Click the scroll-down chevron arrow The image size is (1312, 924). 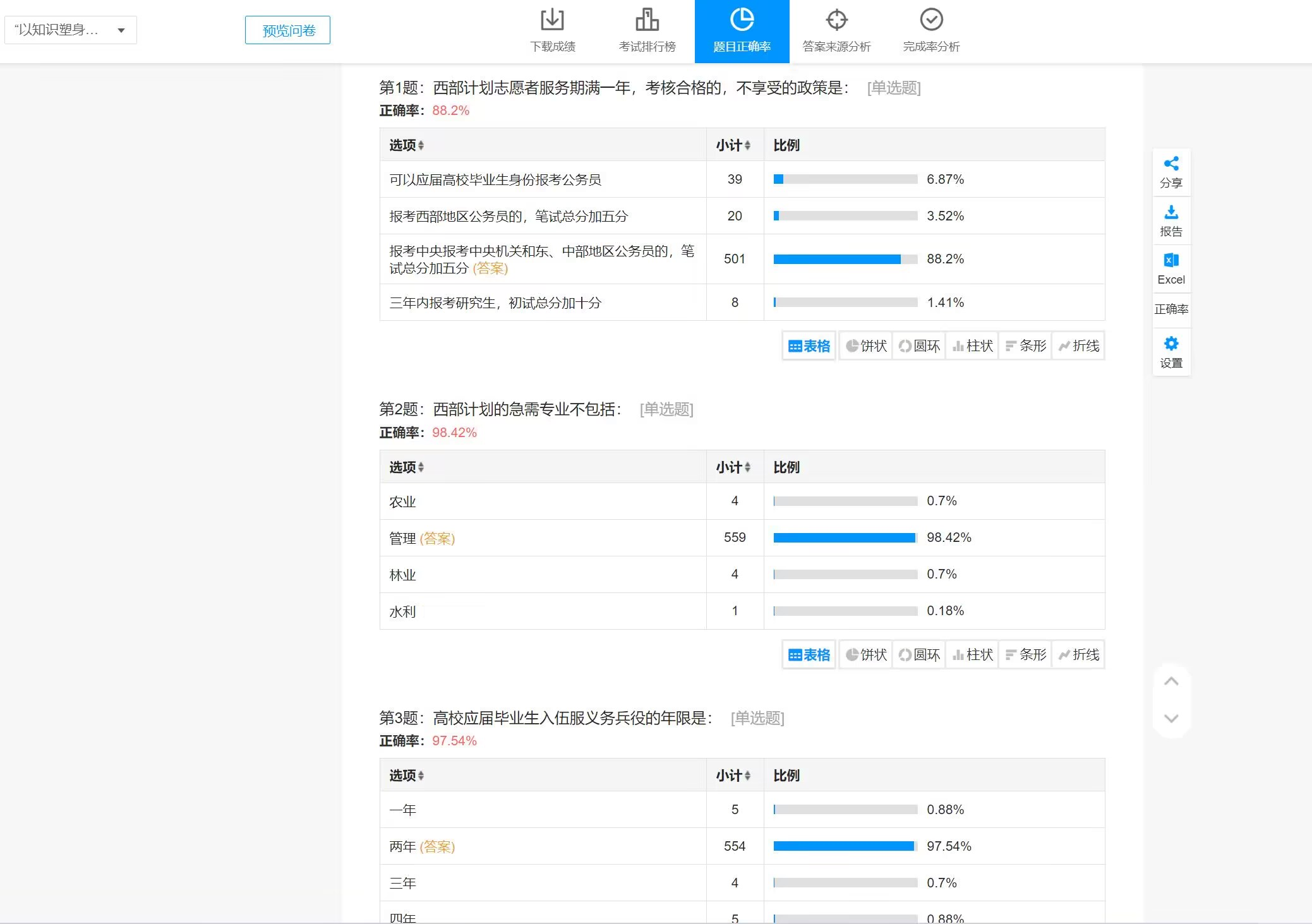(1171, 719)
